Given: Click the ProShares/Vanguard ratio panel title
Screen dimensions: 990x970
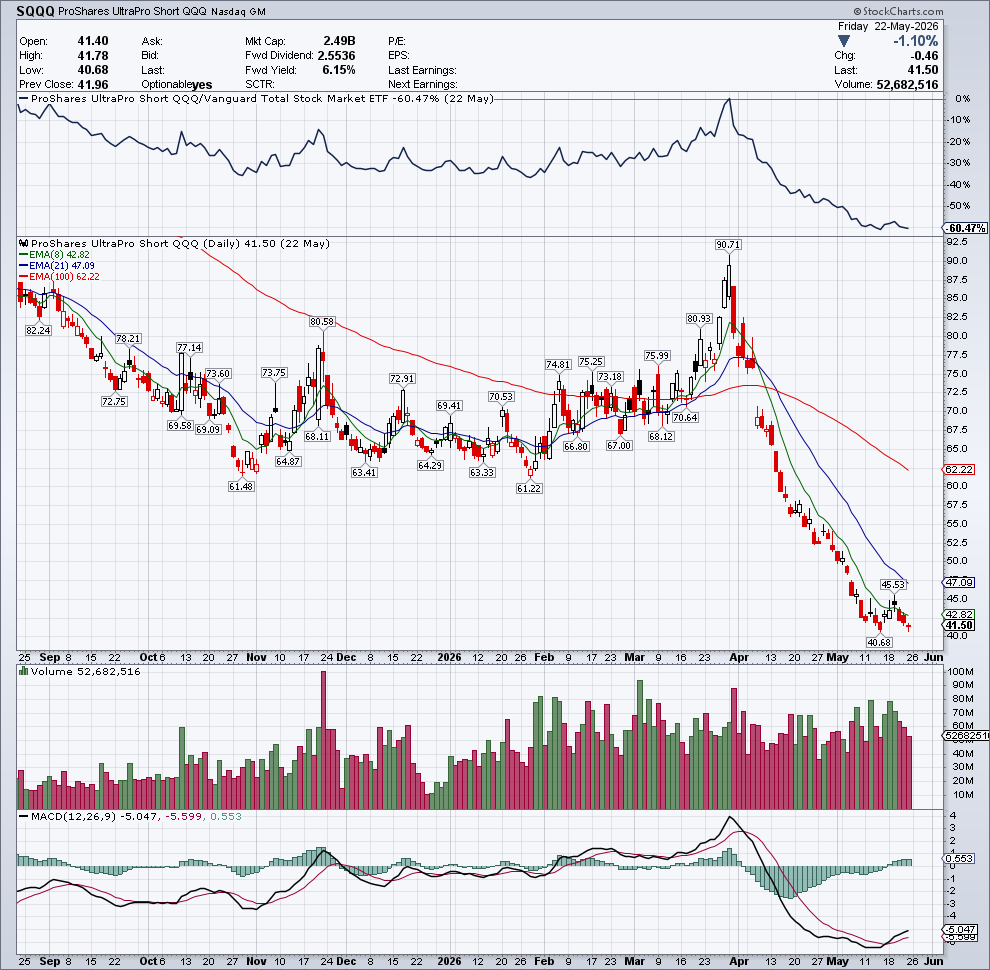Looking at the screenshot, I should tap(262, 99).
